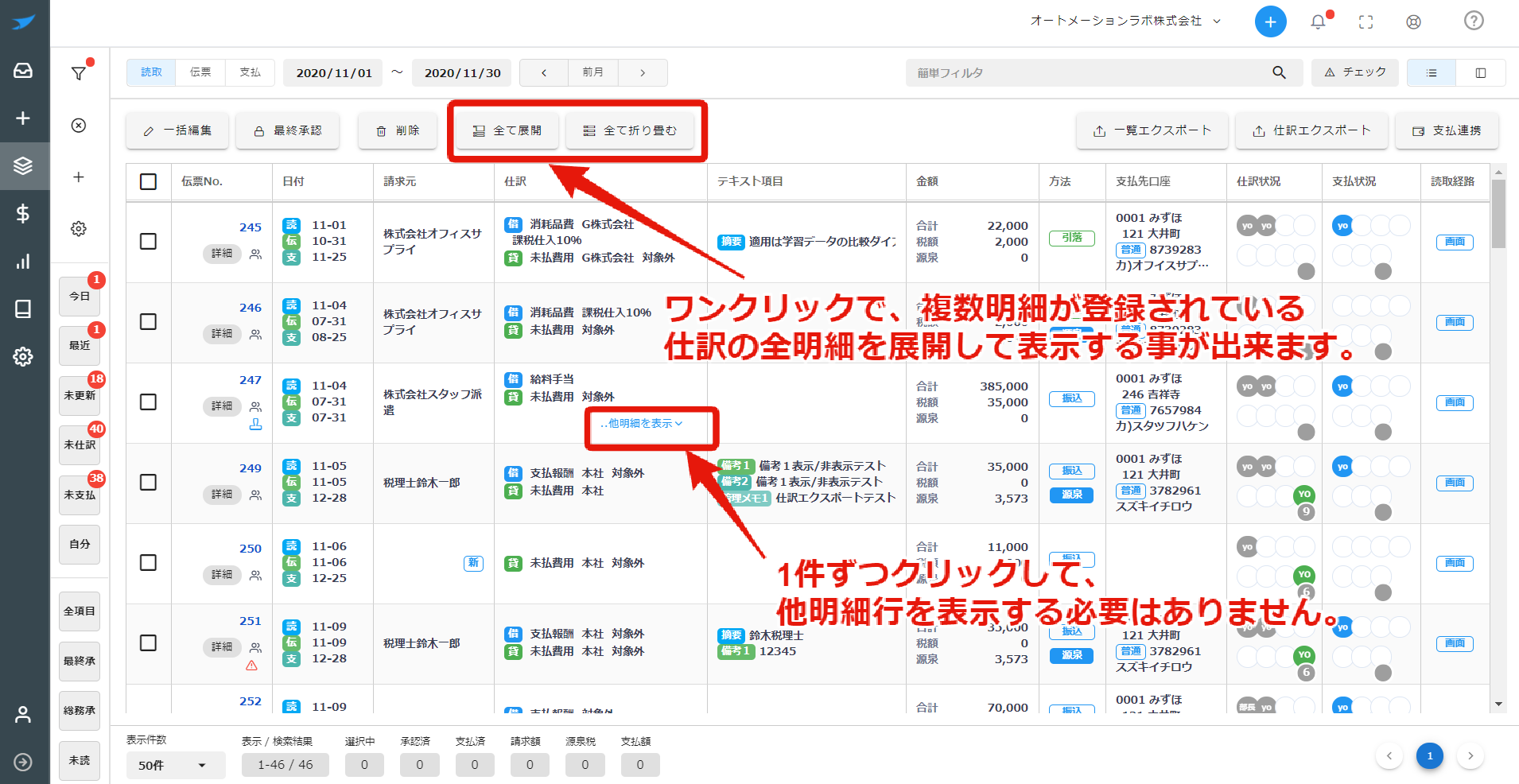Screen dimensions: 1519x784
Task: Click the blue plus create button
Action: (1270, 21)
